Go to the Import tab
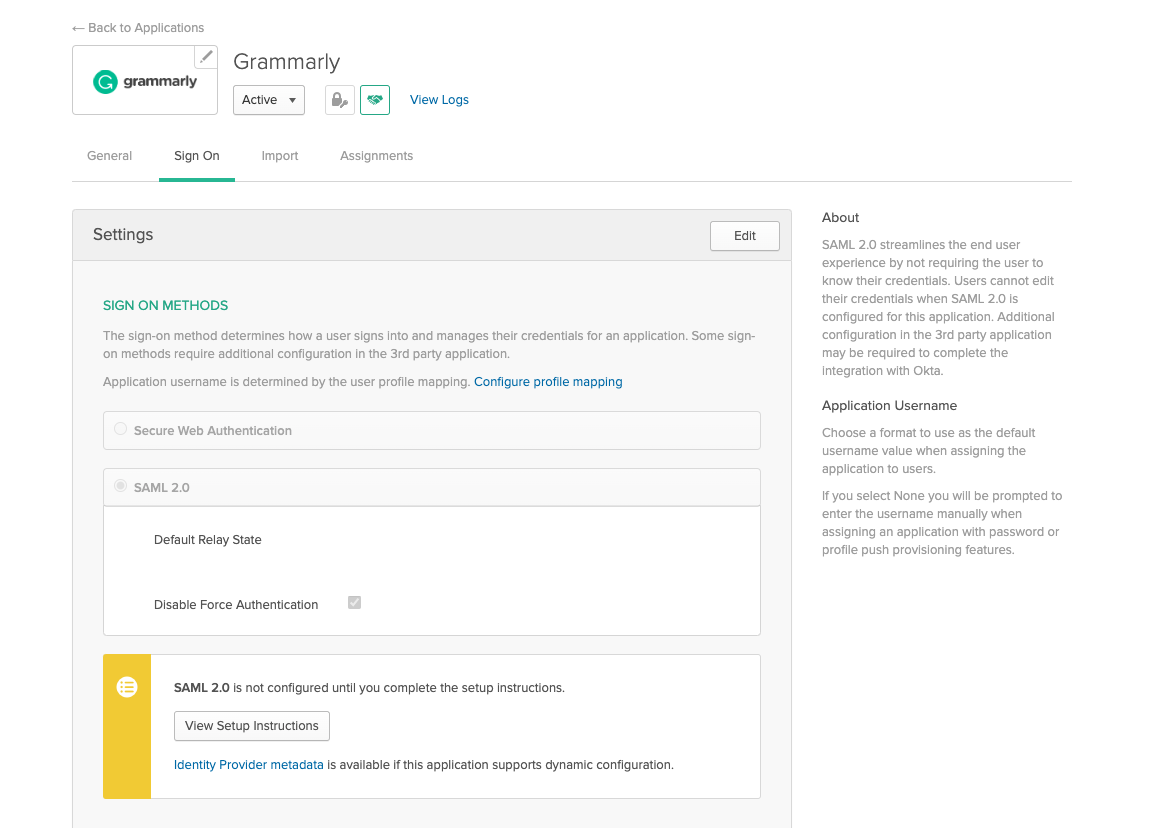The image size is (1150, 828). coord(280,156)
